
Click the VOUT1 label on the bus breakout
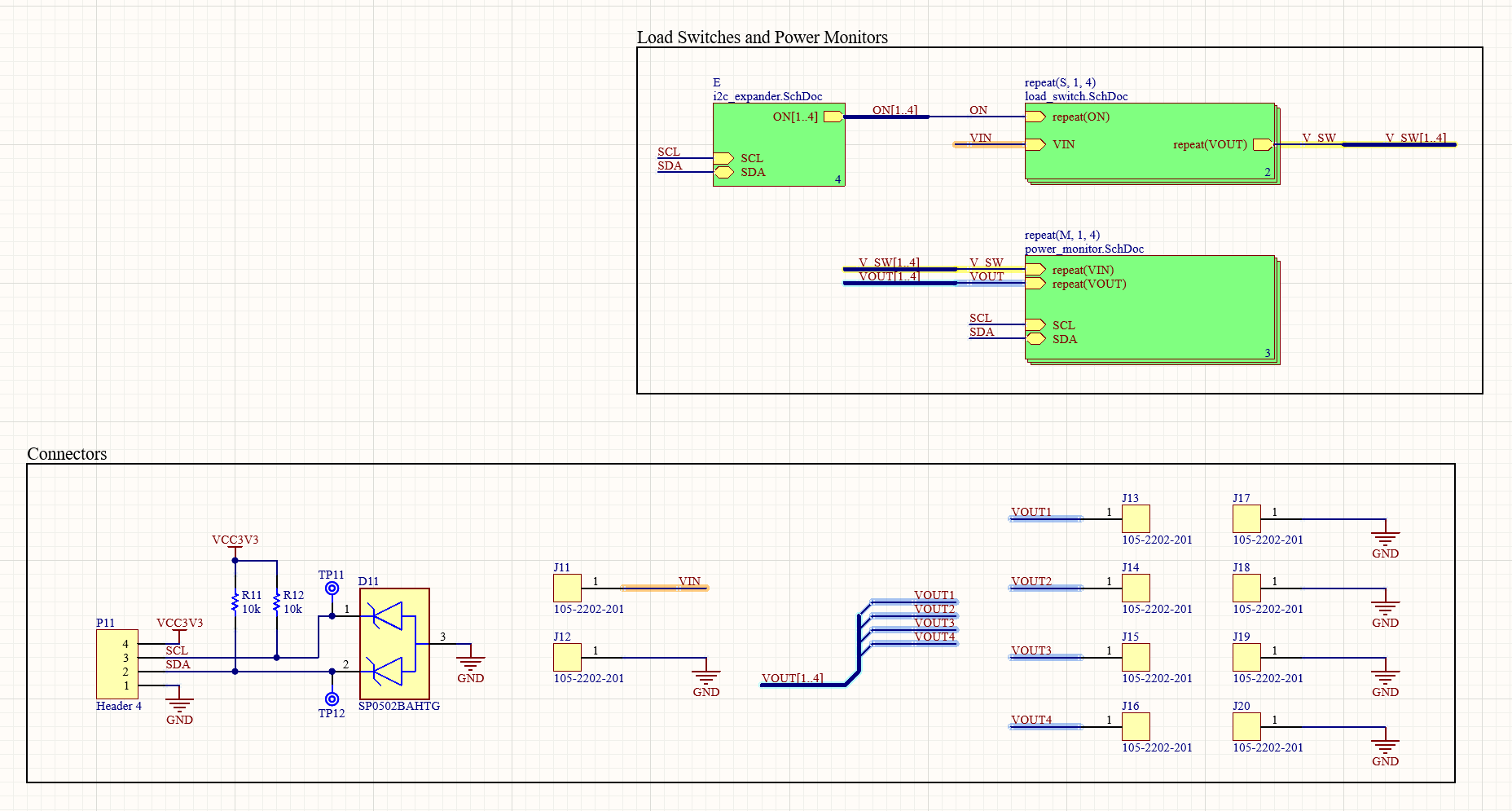click(x=934, y=595)
